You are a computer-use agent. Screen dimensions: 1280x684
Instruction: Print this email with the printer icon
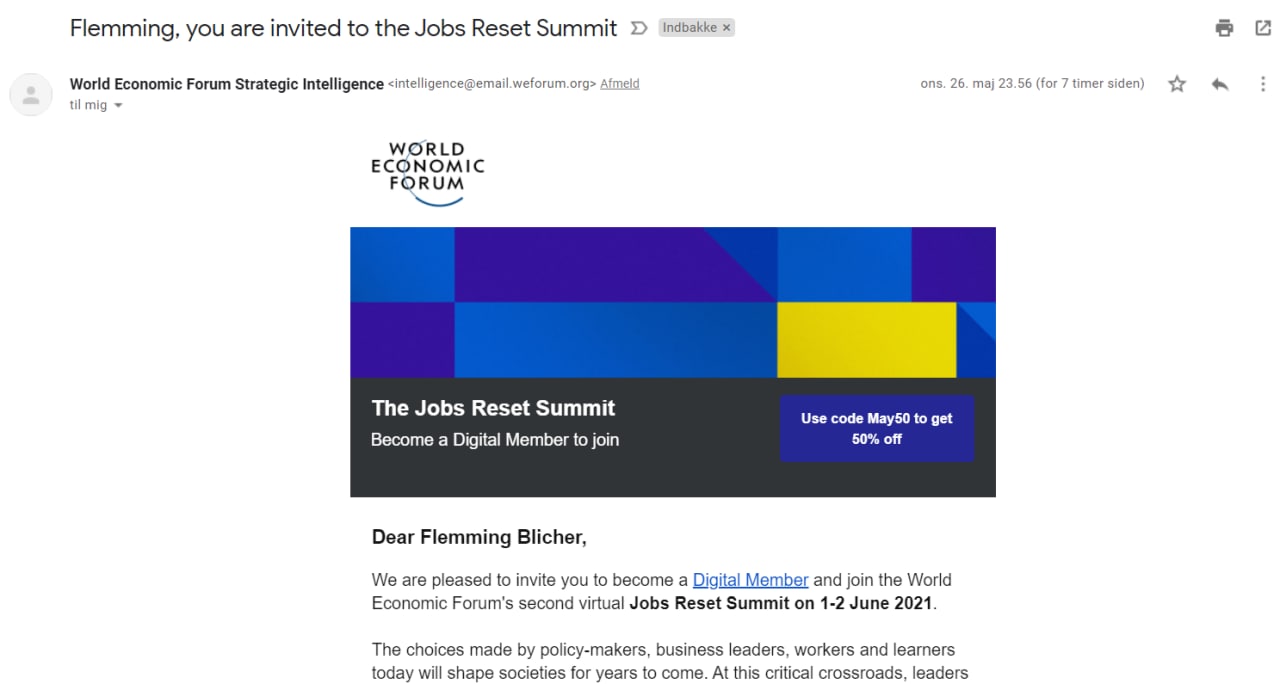tap(1224, 28)
